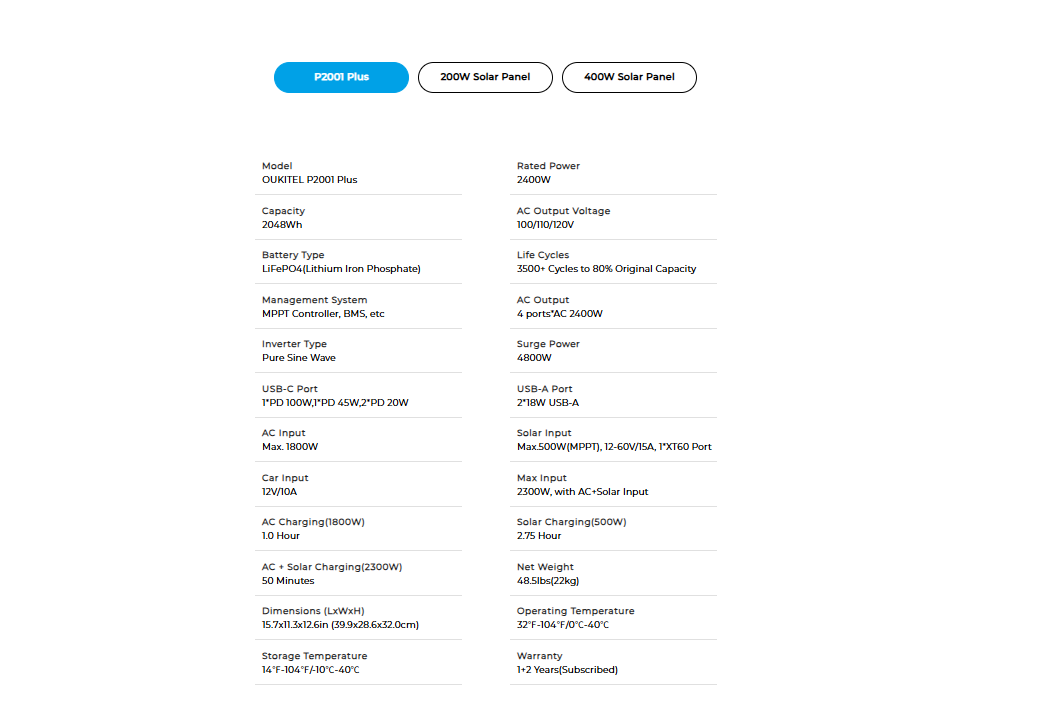Click the Car Input 12V/10A value
This screenshot has width=1044, height=702.
[280, 492]
